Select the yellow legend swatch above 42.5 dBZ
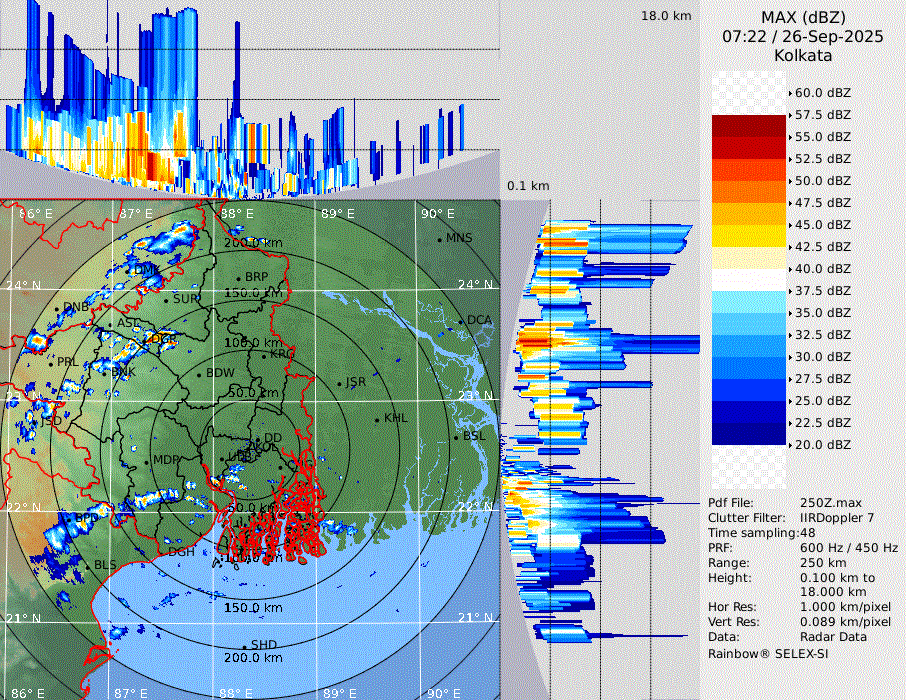The width and height of the screenshot is (906, 700). pos(748,235)
